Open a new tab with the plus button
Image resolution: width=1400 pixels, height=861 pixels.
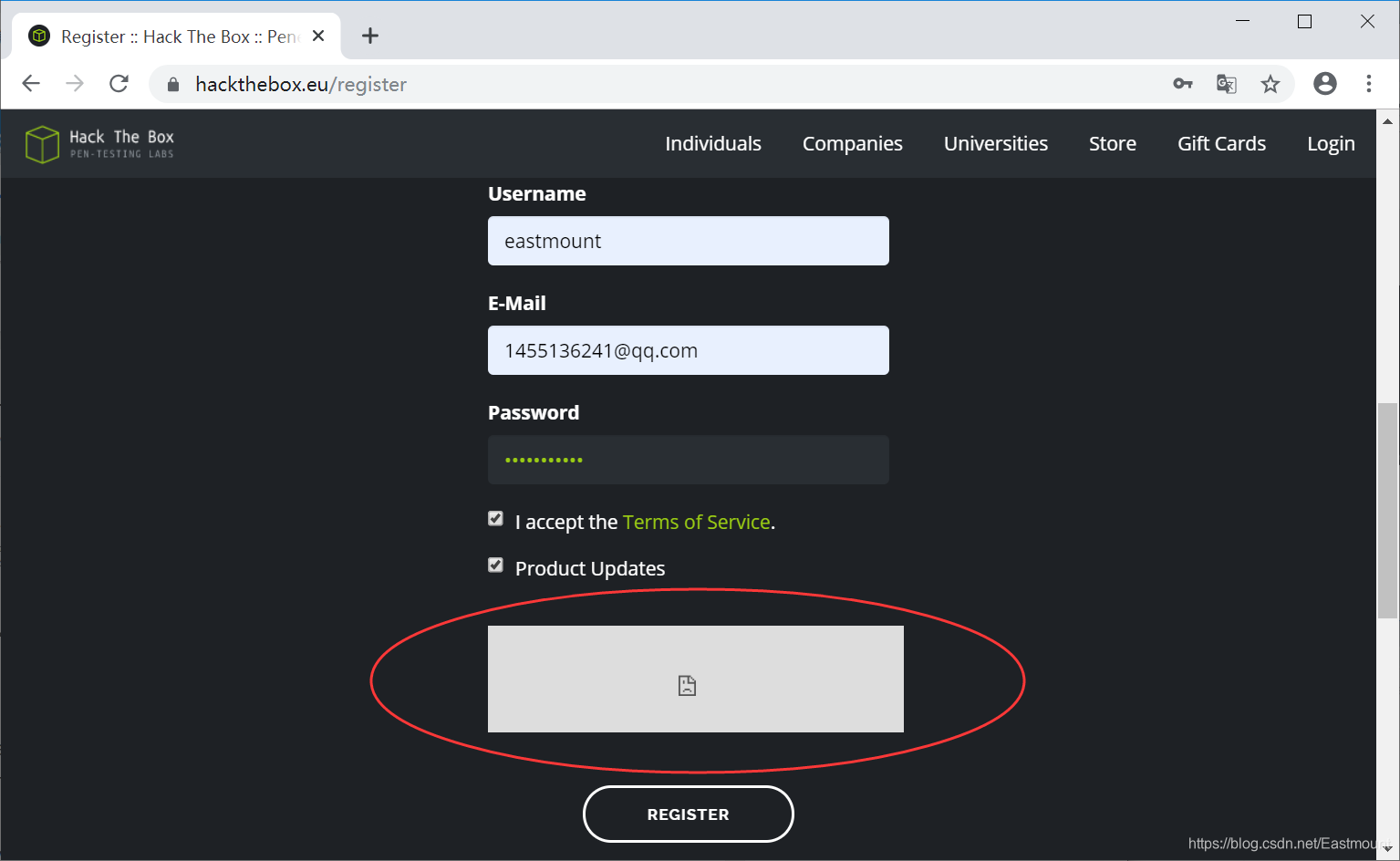tap(370, 36)
